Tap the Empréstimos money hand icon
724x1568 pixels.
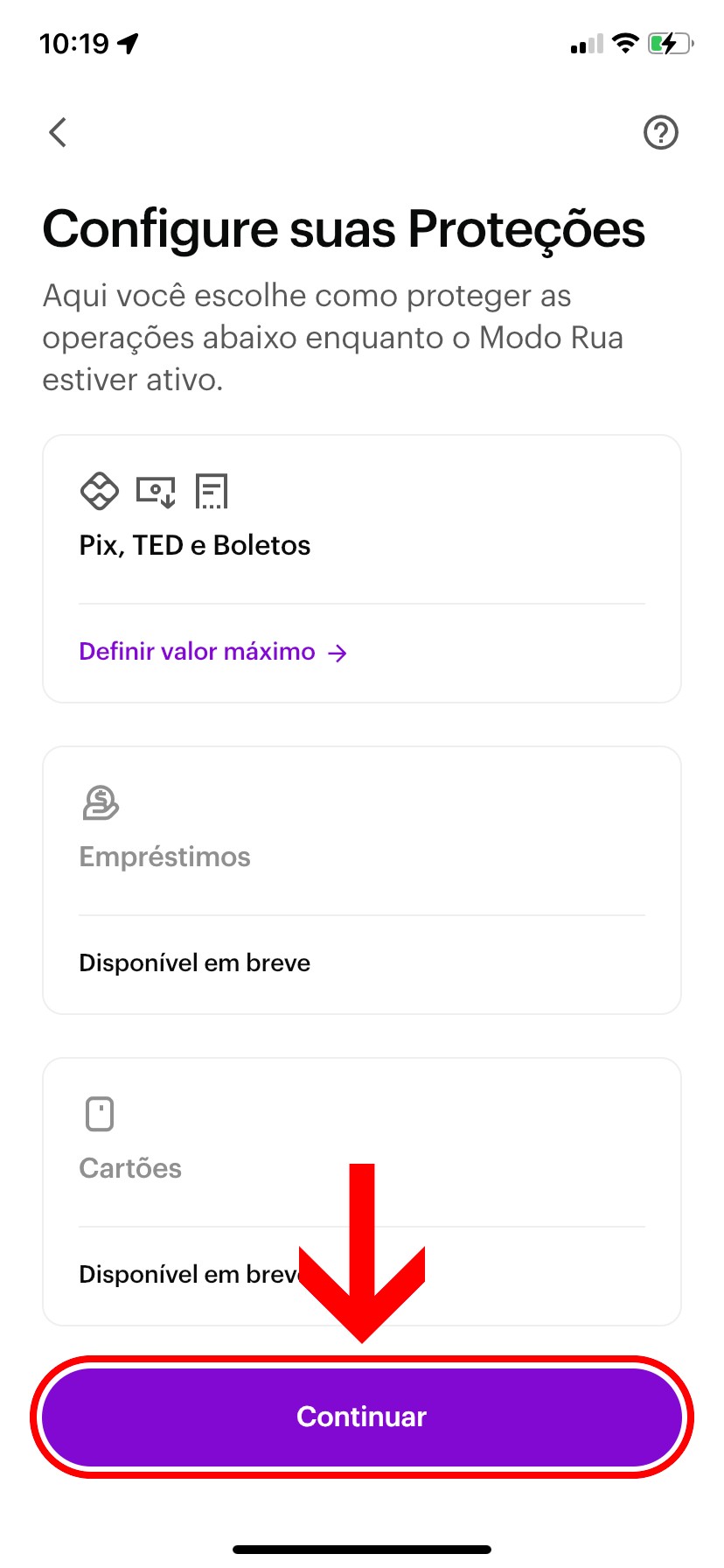(100, 802)
